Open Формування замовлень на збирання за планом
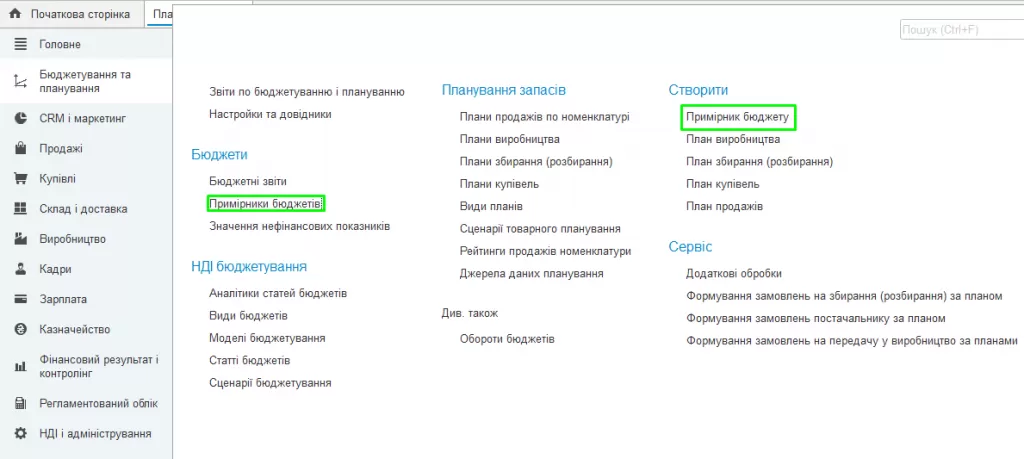Screen dimensions: 1024x459 pos(844,296)
